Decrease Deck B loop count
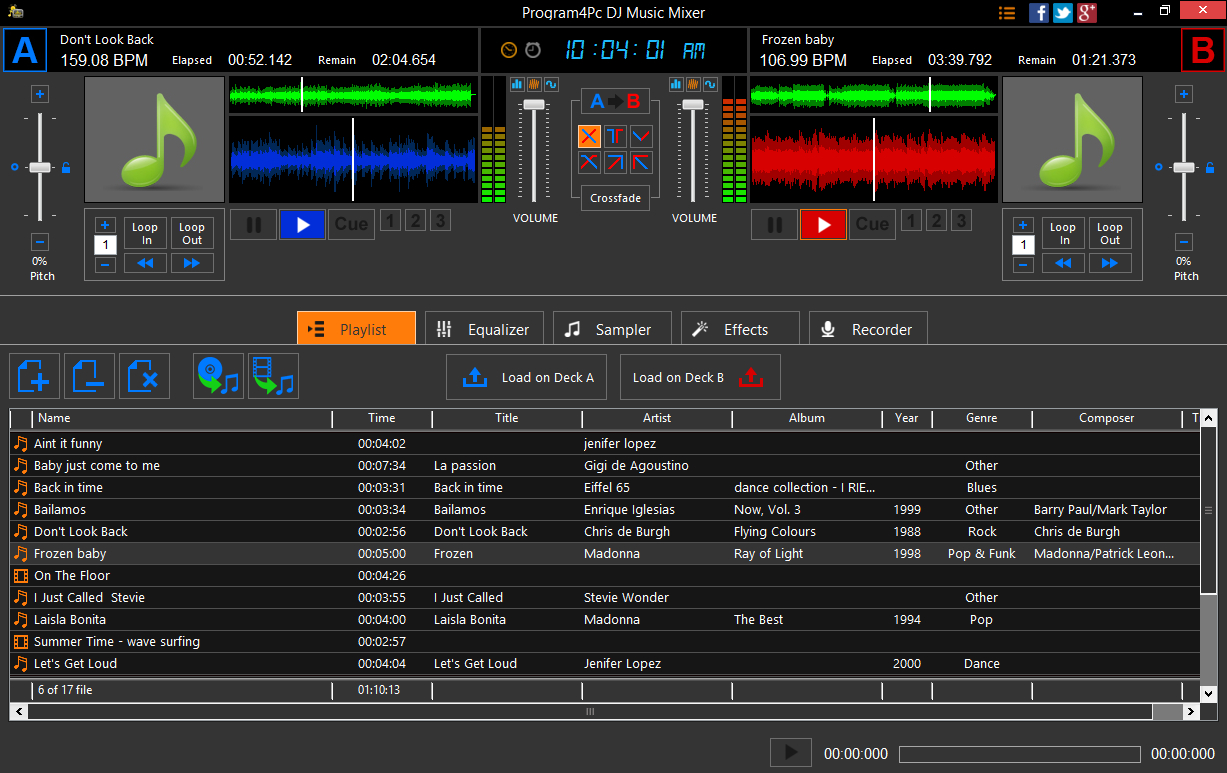 click(x=1023, y=265)
